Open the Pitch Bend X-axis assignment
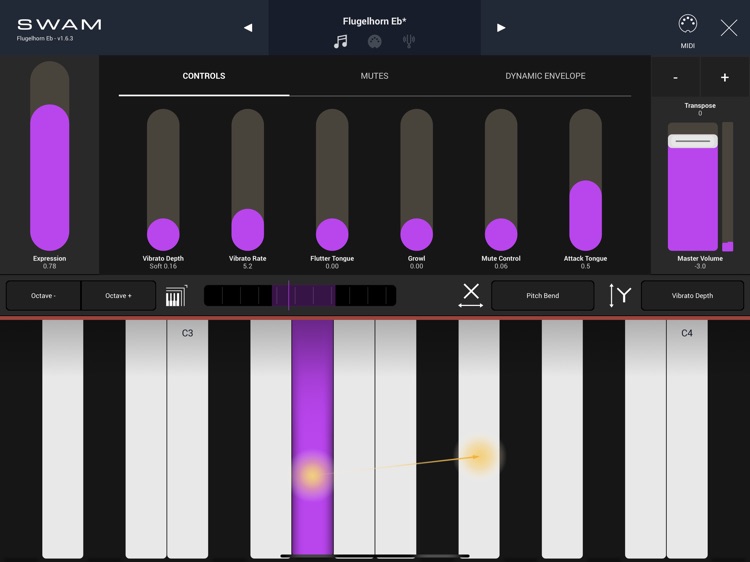 [x=542, y=296]
